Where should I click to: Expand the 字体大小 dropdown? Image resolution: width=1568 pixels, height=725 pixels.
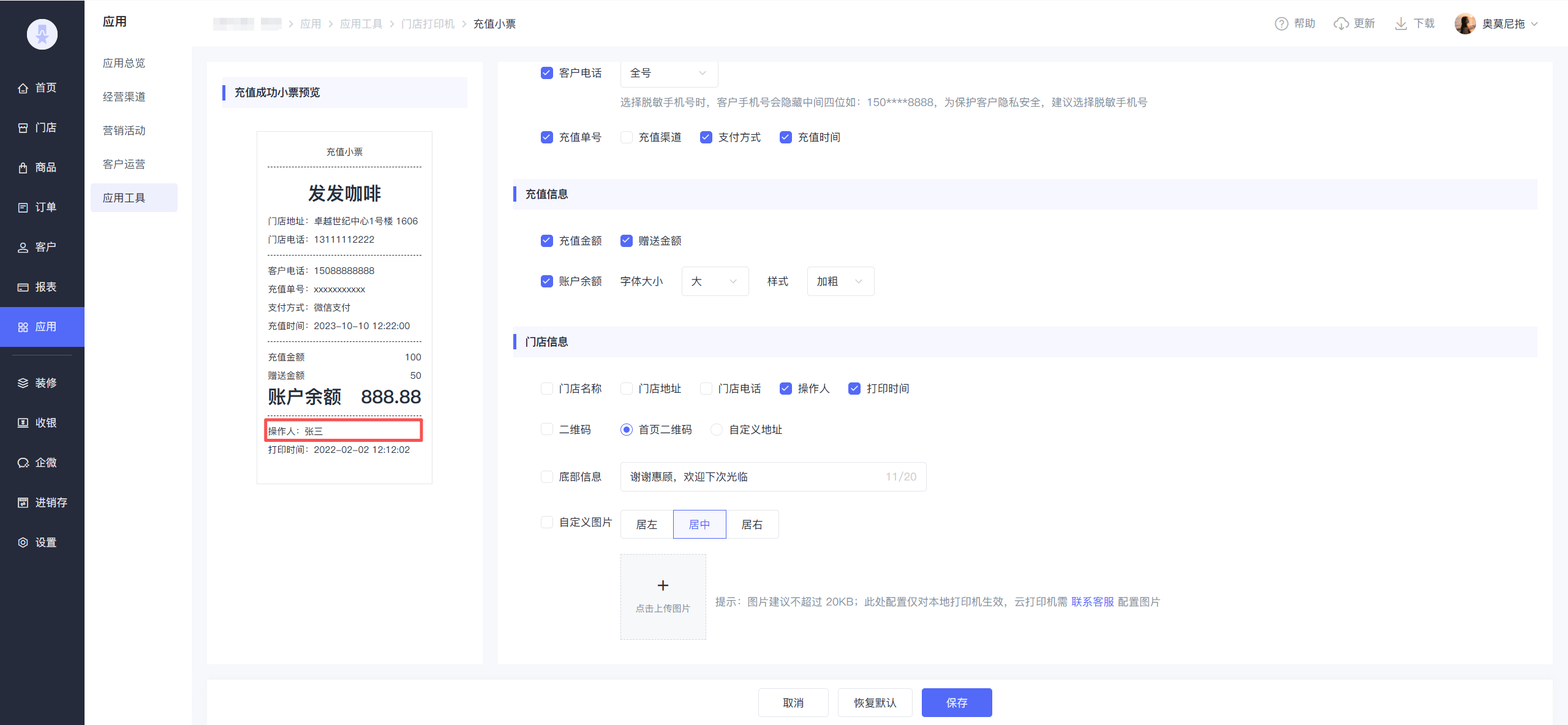(715, 281)
